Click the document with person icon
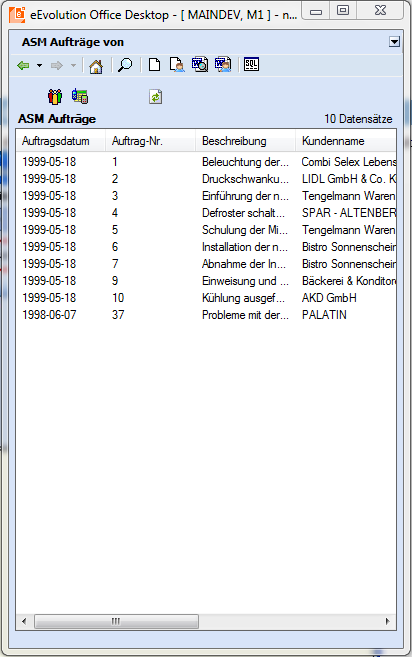 coord(177,65)
